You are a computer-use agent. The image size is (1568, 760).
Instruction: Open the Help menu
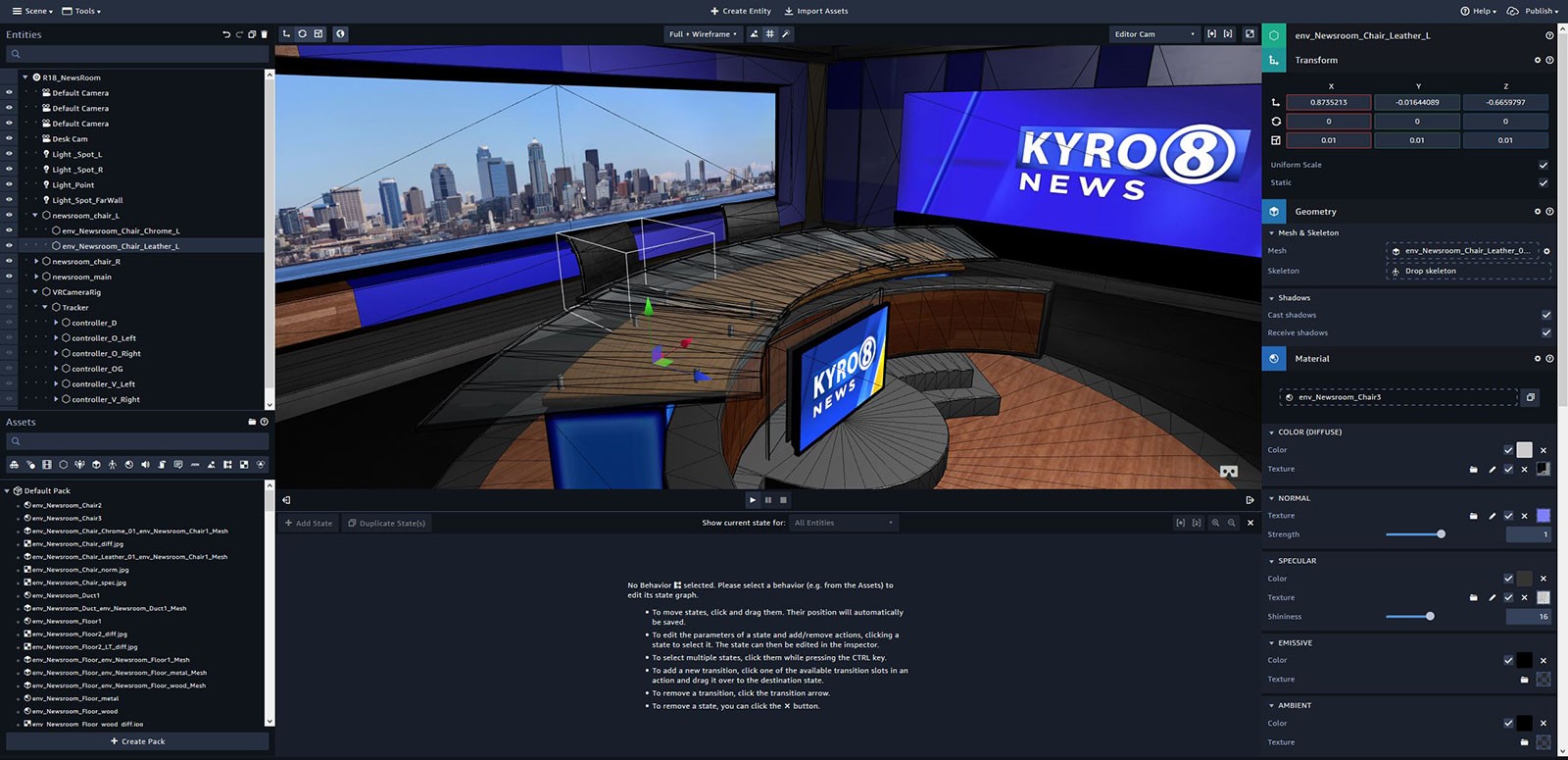click(1479, 11)
